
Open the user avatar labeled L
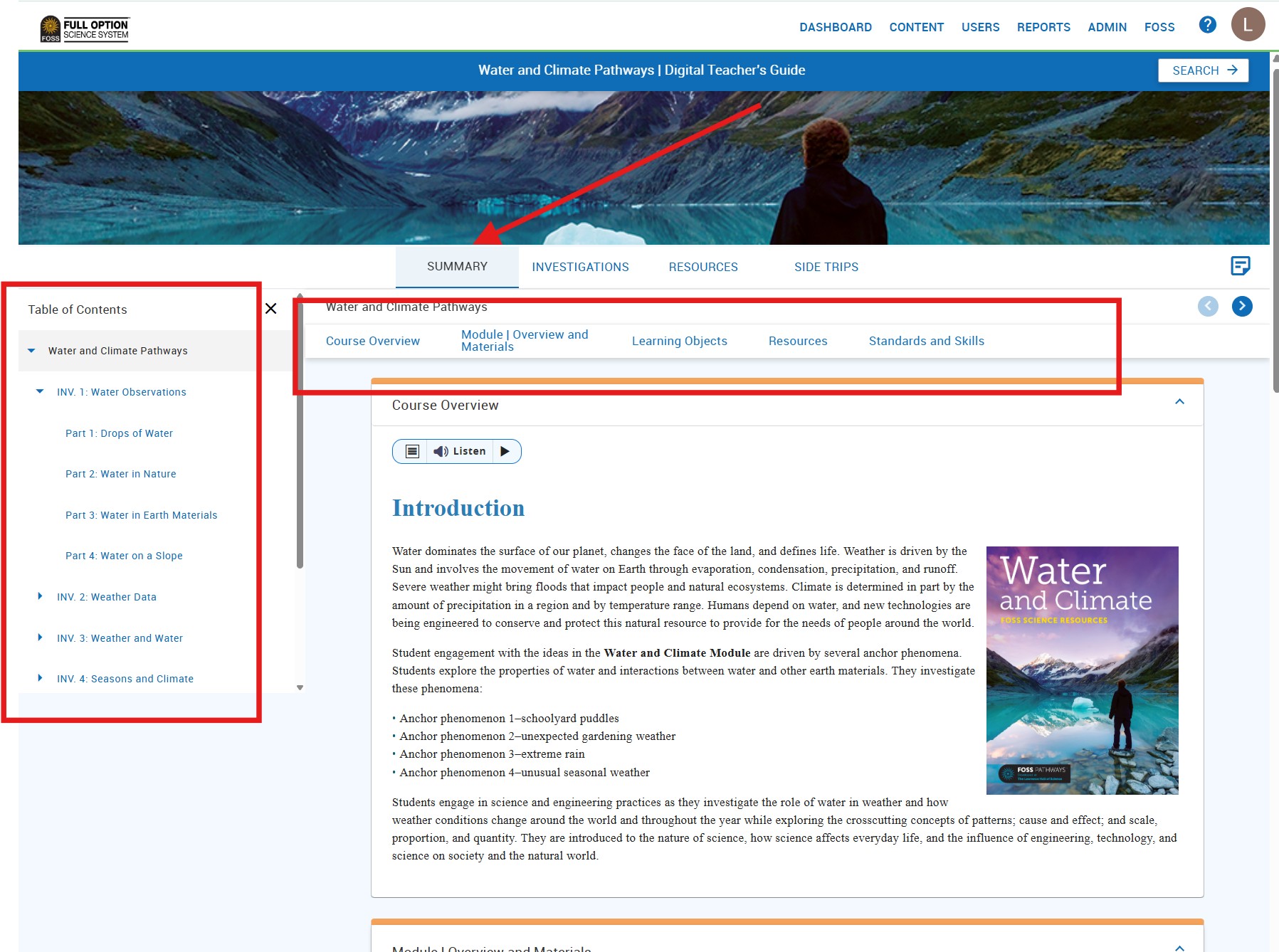1248,25
